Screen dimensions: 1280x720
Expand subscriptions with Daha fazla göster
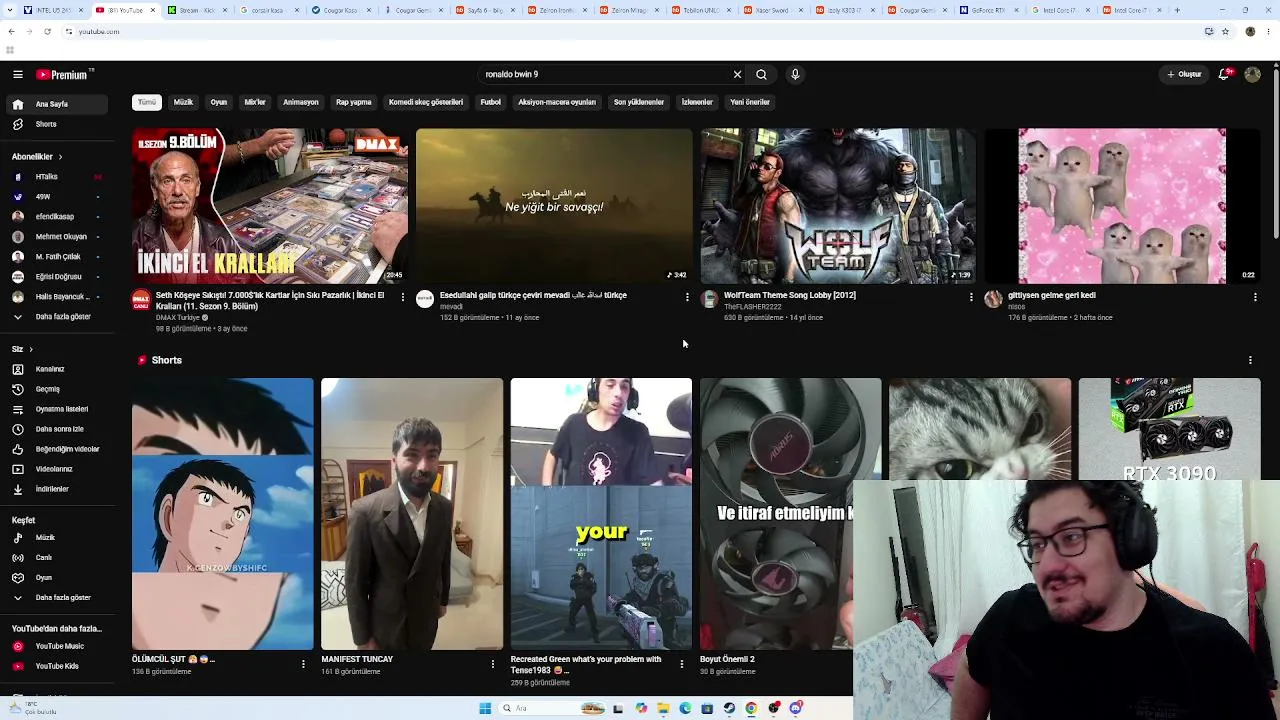coord(58,317)
